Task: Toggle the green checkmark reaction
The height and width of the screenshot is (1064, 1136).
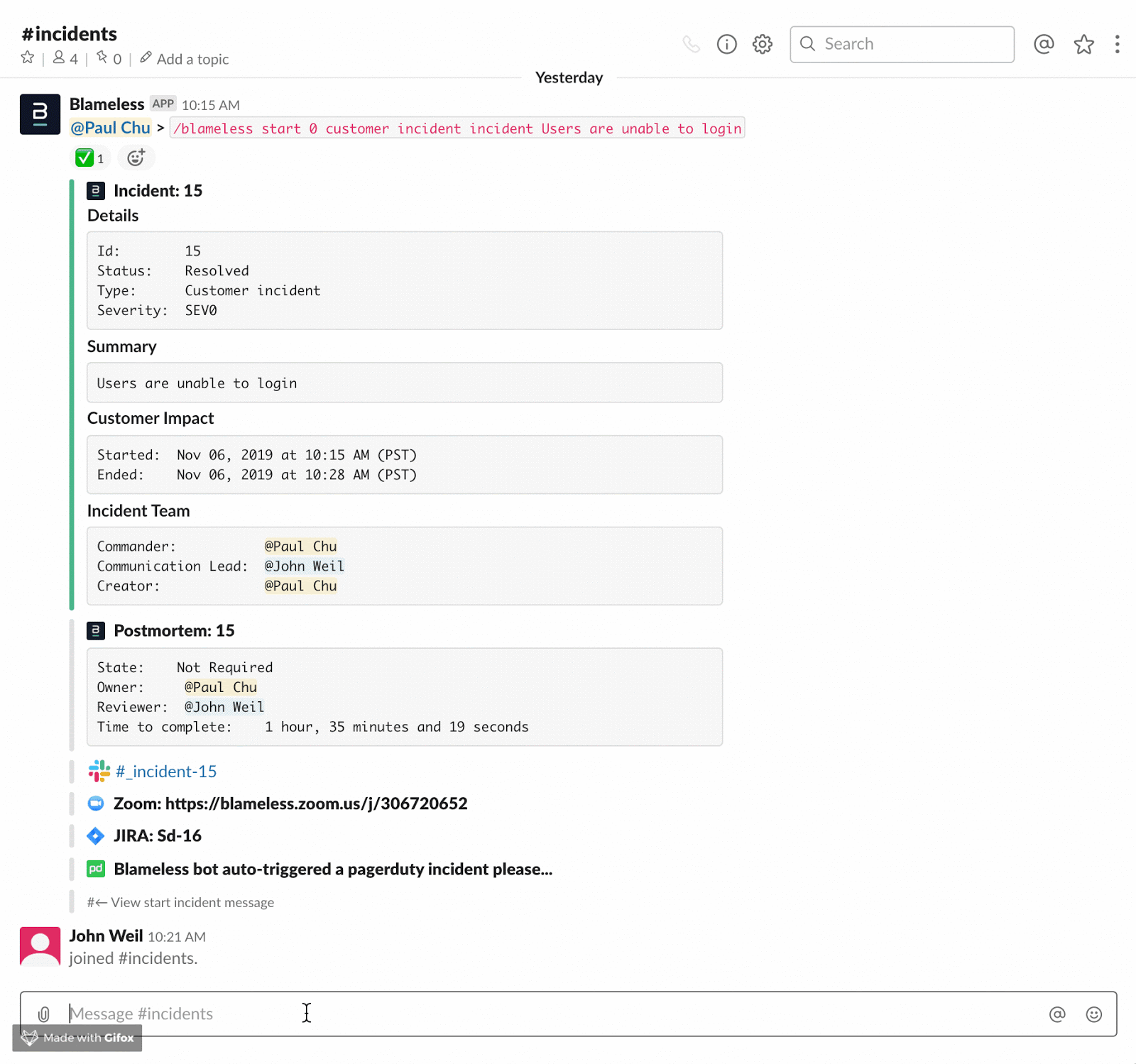Action: point(90,158)
